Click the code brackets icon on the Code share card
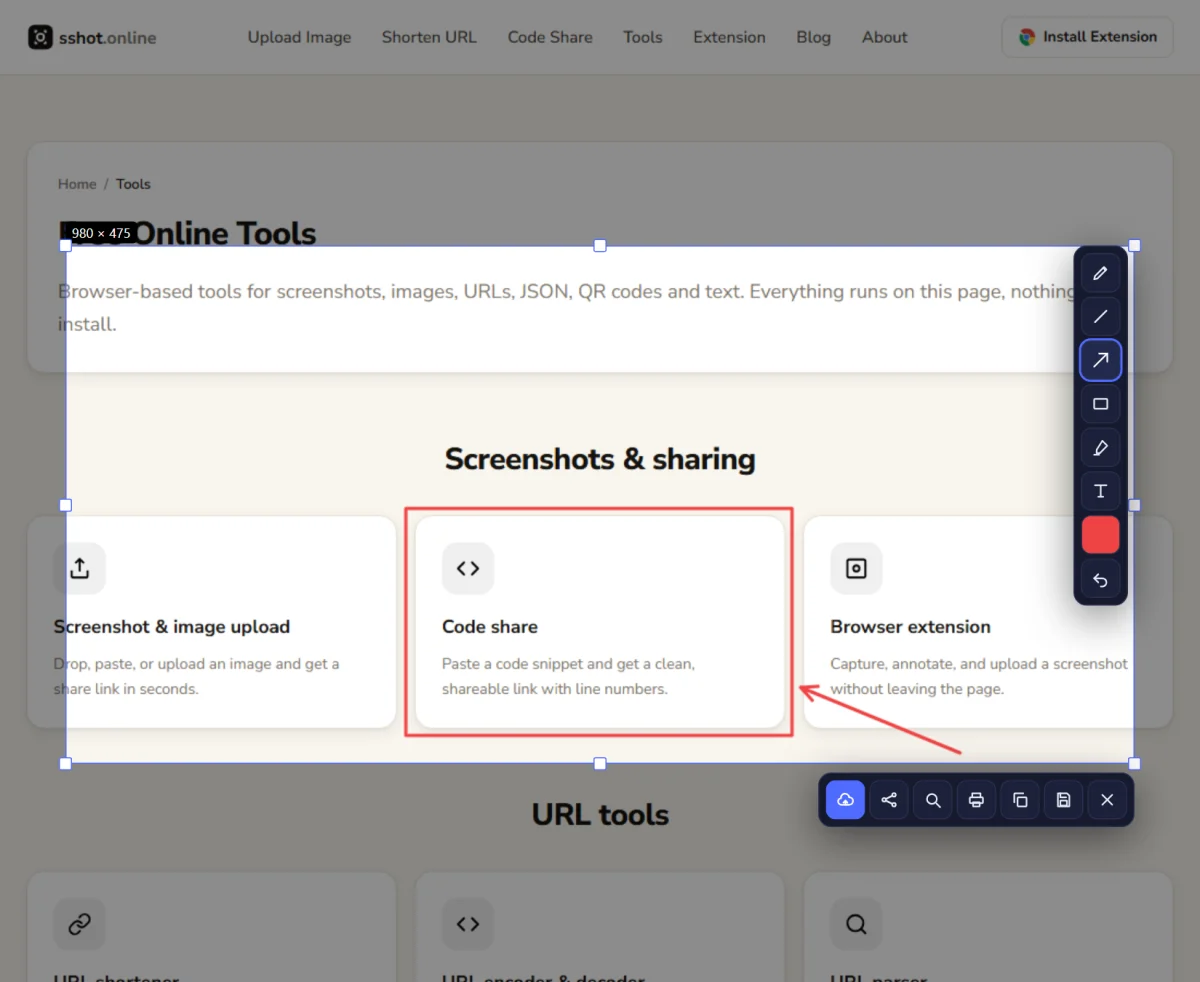1200x982 pixels. tap(468, 568)
